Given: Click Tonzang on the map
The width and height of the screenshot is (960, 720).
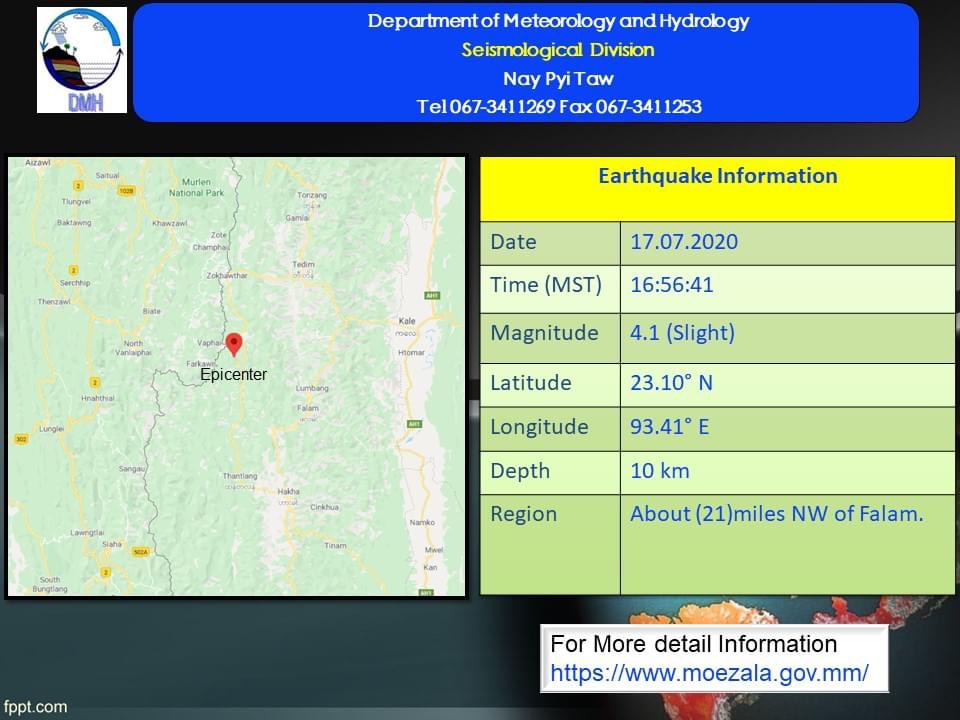Looking at the screenshot, I should pyautogui.click(x=312, y=195).
